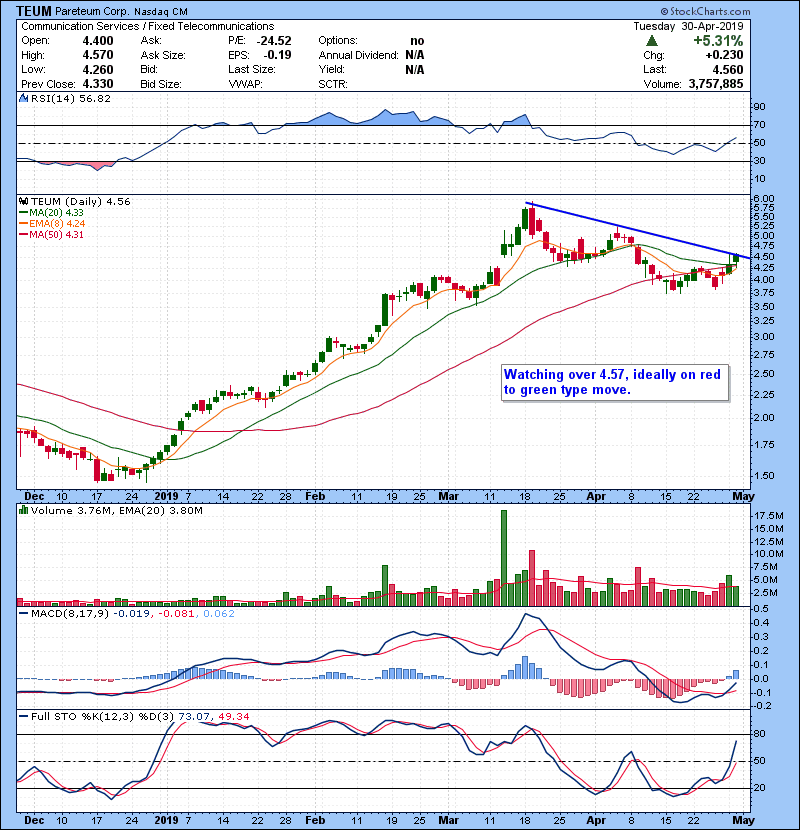This screenshot has width=800, height=830.
Task: Click the Mar label under the price chart
Action: coord(448,496)
